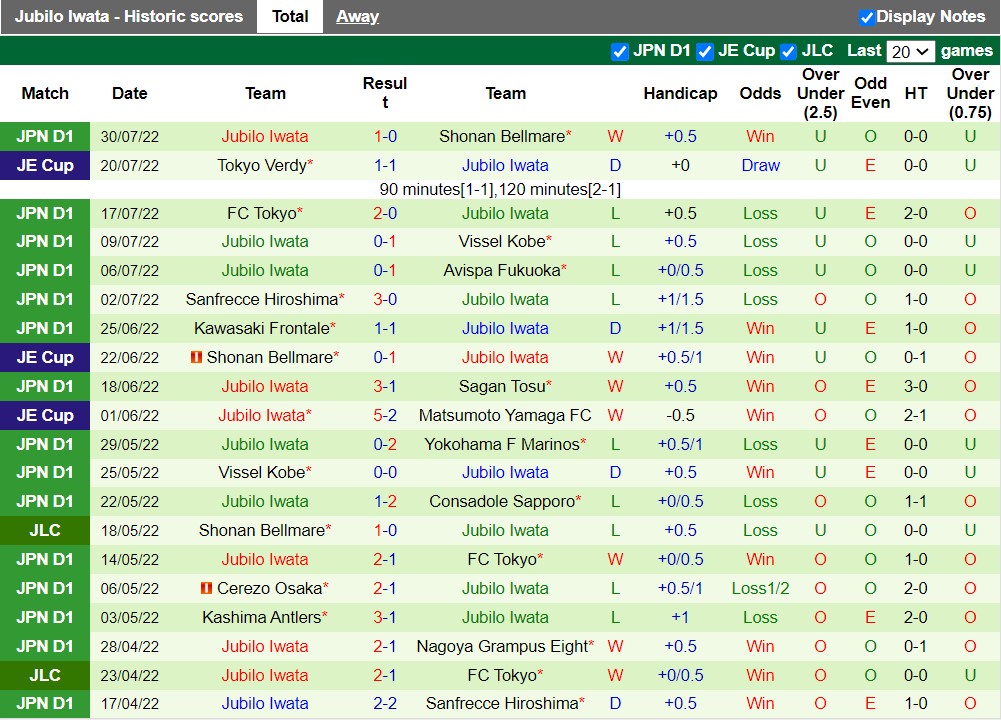
Task: Click Draw odds on Tokyo Verdy row
Action: click(x=760, y=165)
